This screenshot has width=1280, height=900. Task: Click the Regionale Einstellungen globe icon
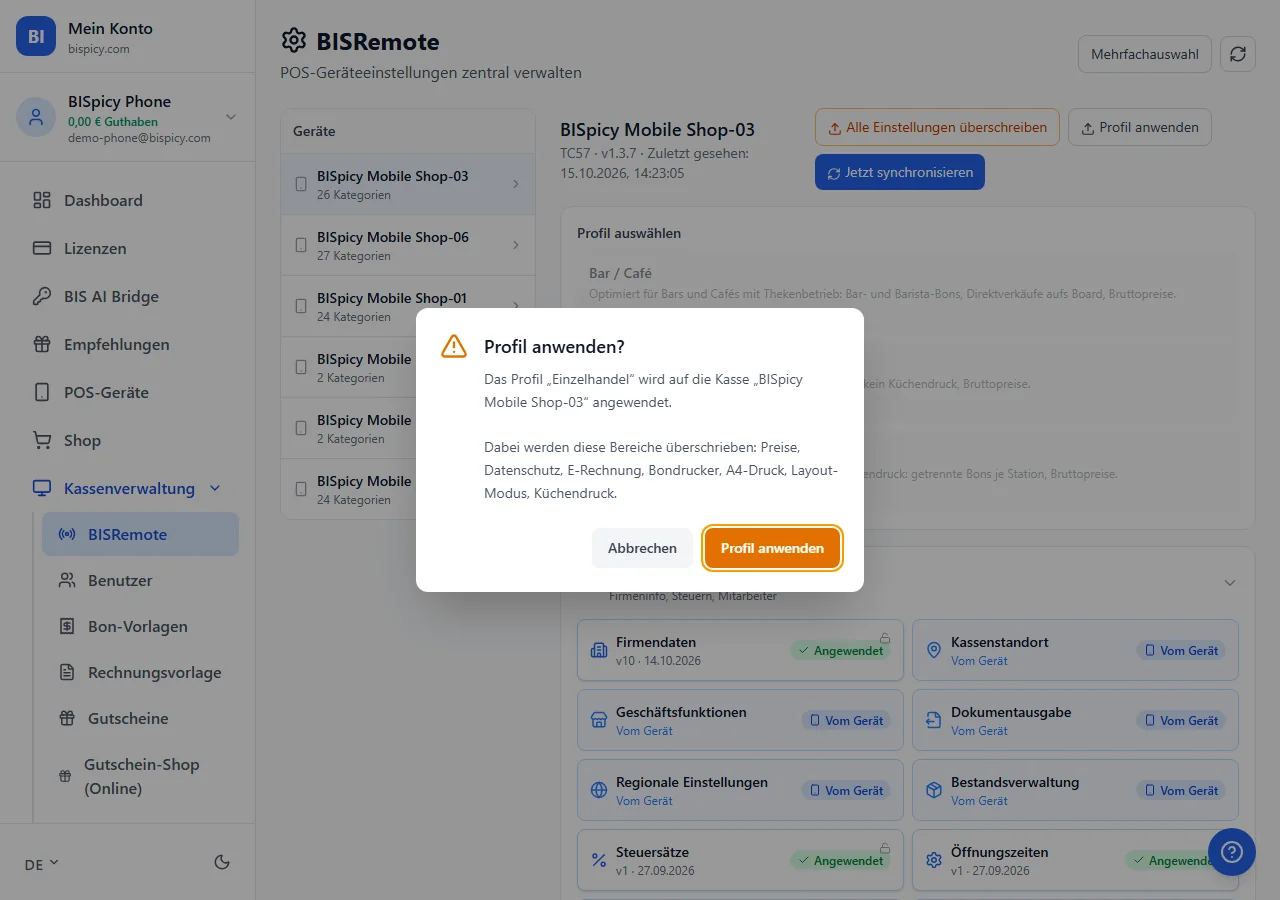pos(599,790)
